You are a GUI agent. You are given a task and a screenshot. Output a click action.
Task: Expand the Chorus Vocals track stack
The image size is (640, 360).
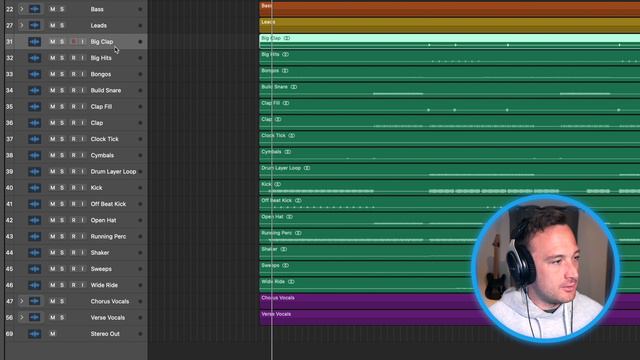[x=22, y=301]
